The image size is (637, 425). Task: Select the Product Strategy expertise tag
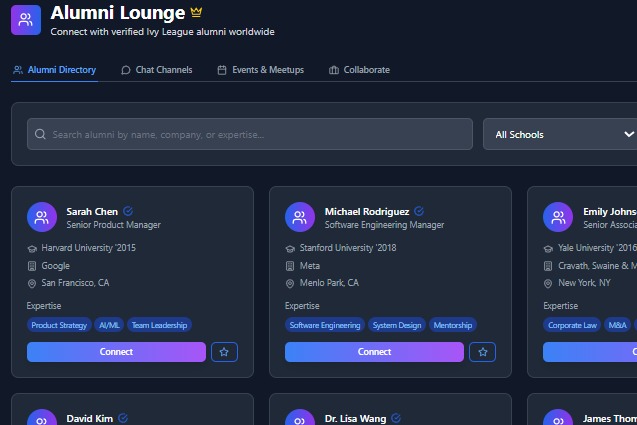coord(59,325)
